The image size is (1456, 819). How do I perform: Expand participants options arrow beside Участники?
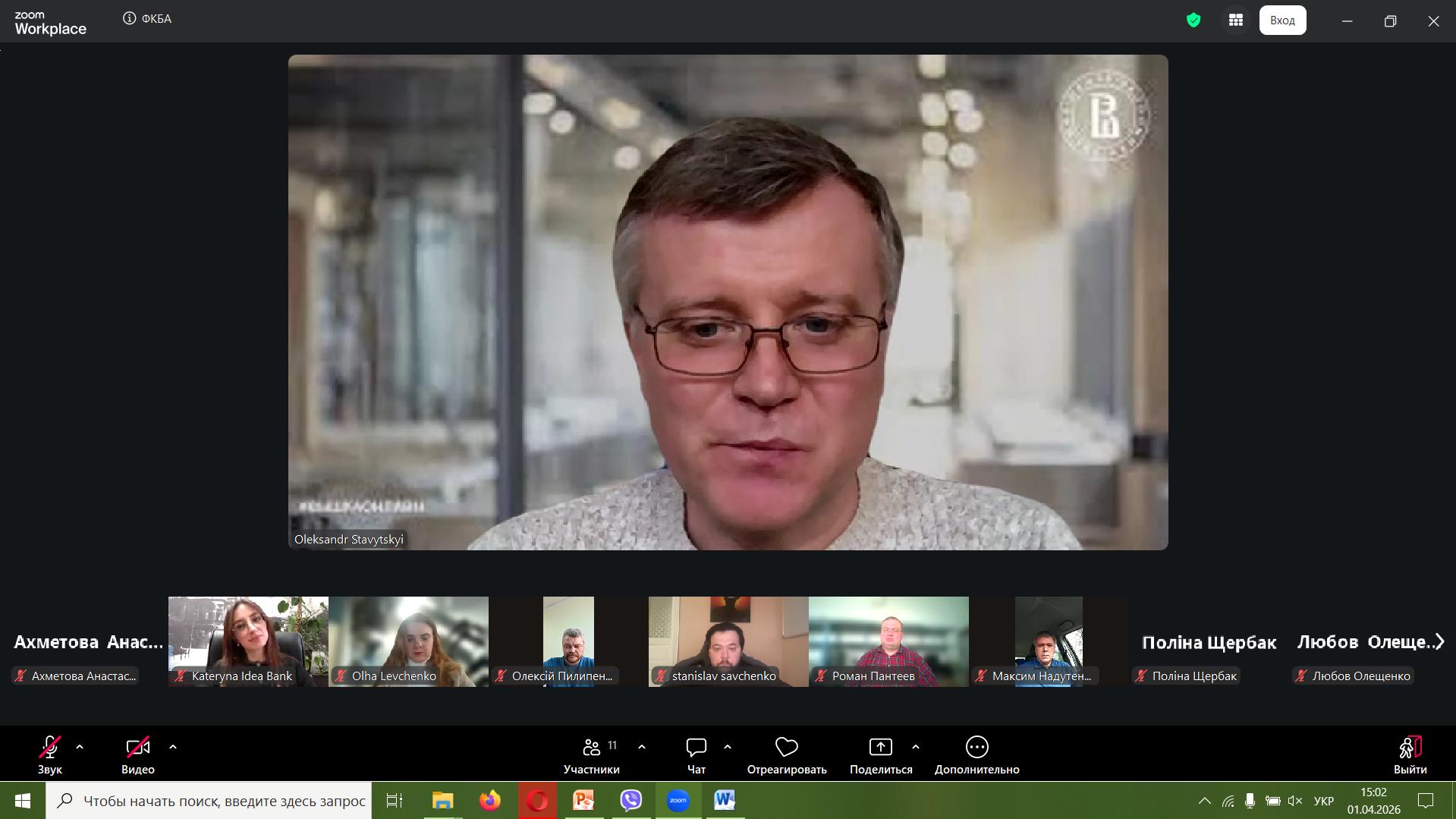click(642, 747)
